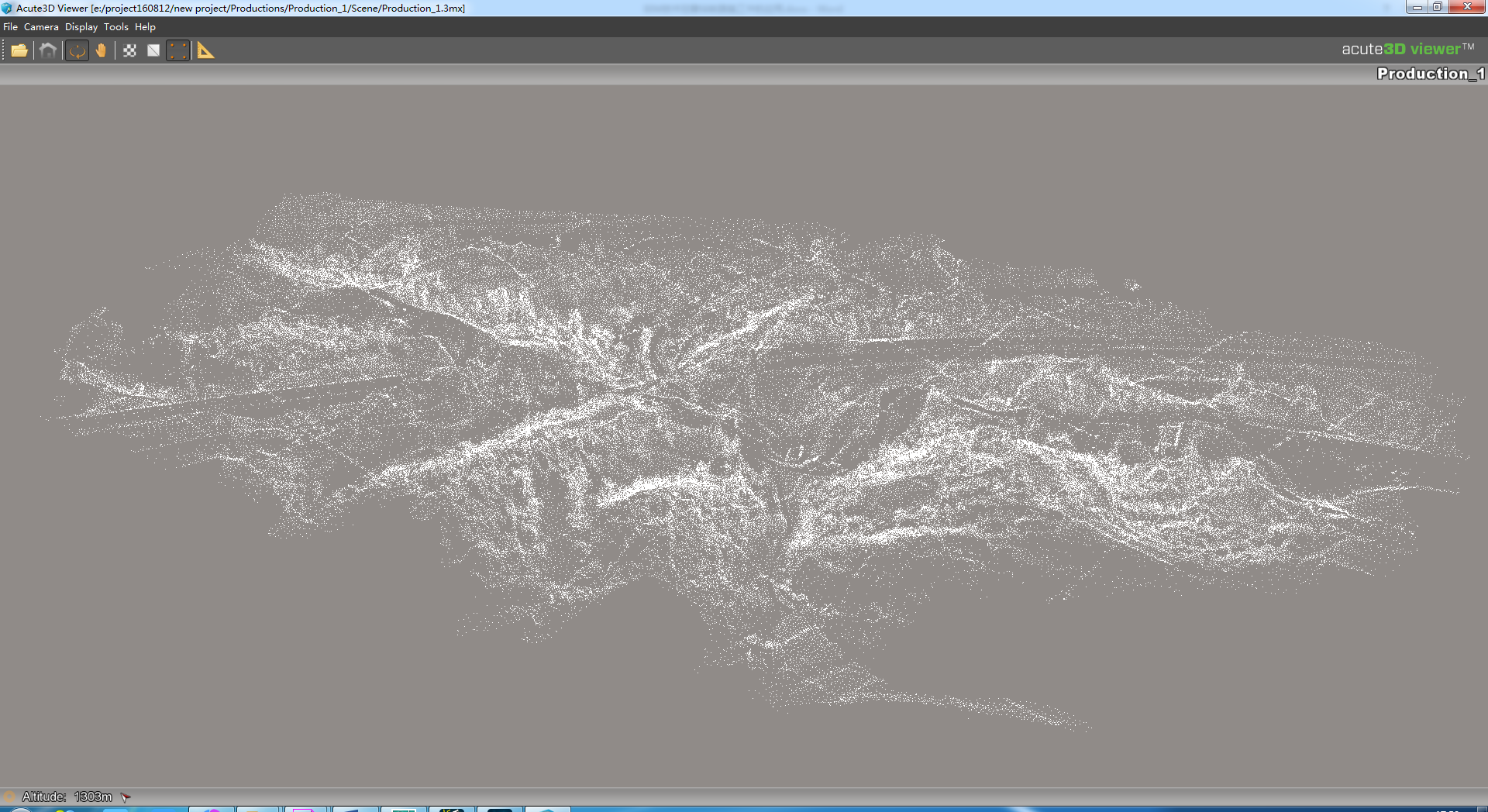
Task: Toggle the checkerboard texture display mode
Action: click(x=129, y=50)
